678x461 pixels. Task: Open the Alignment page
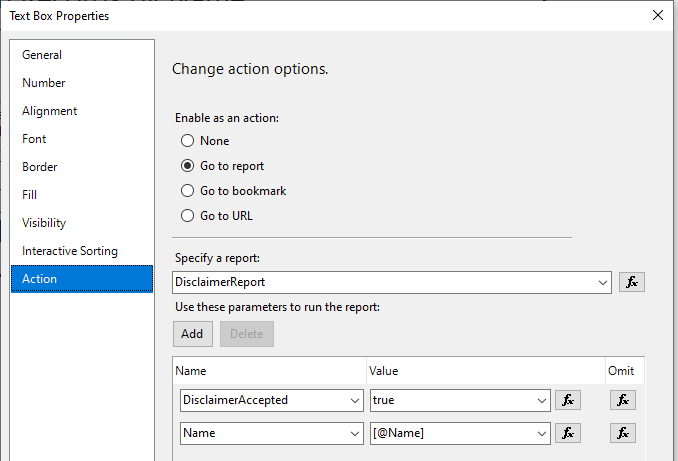(x=82, y=111)
